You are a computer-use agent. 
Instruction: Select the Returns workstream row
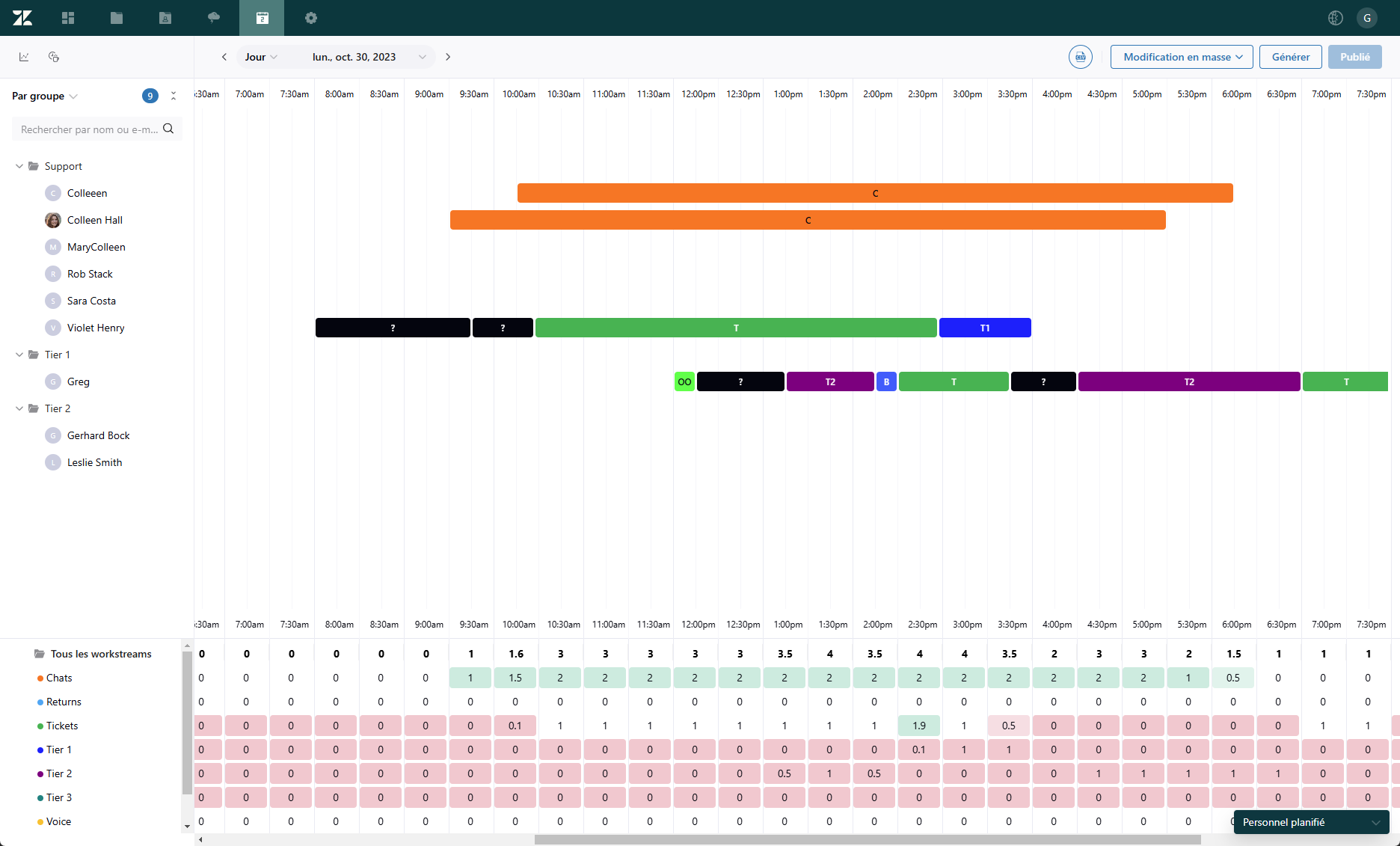(x=64, y=702)
